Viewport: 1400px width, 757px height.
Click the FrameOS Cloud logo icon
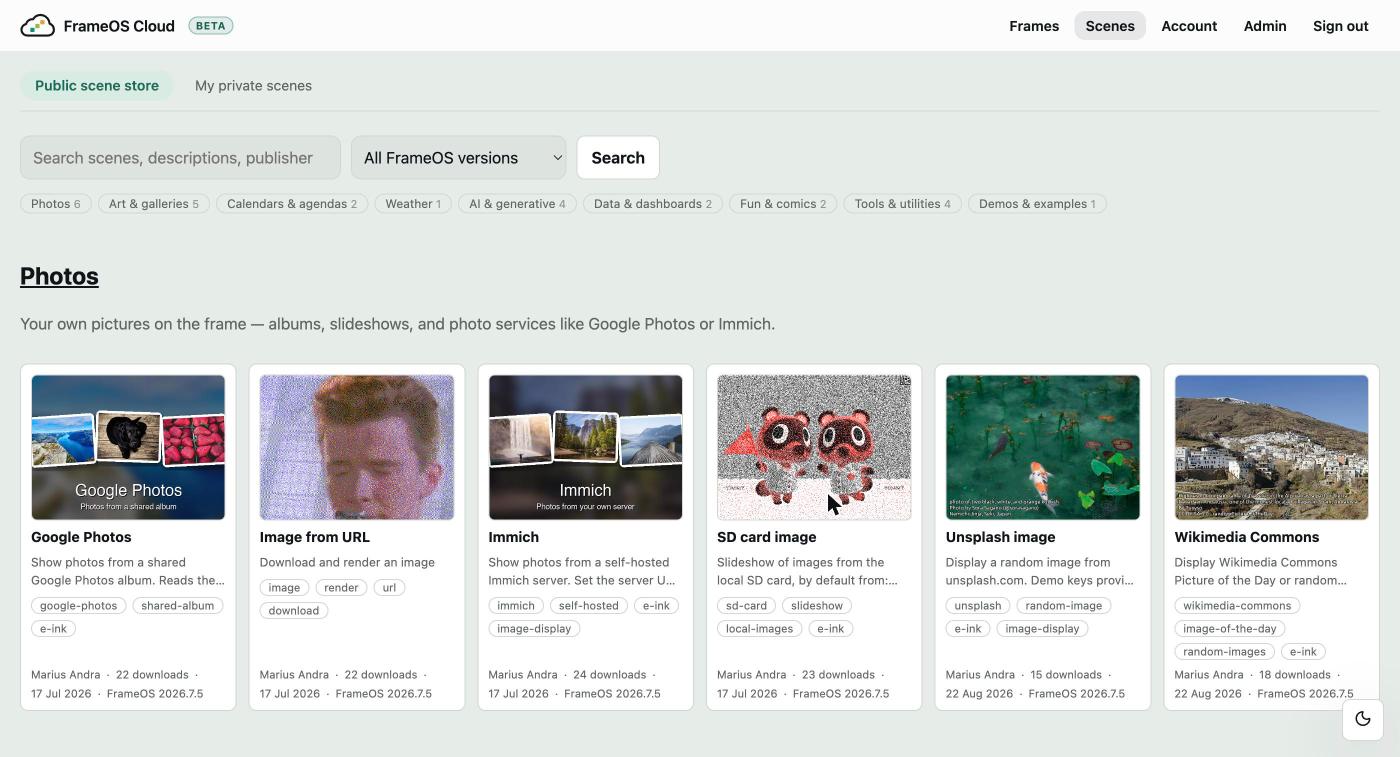pyautogui.click(x=38, y=26)
